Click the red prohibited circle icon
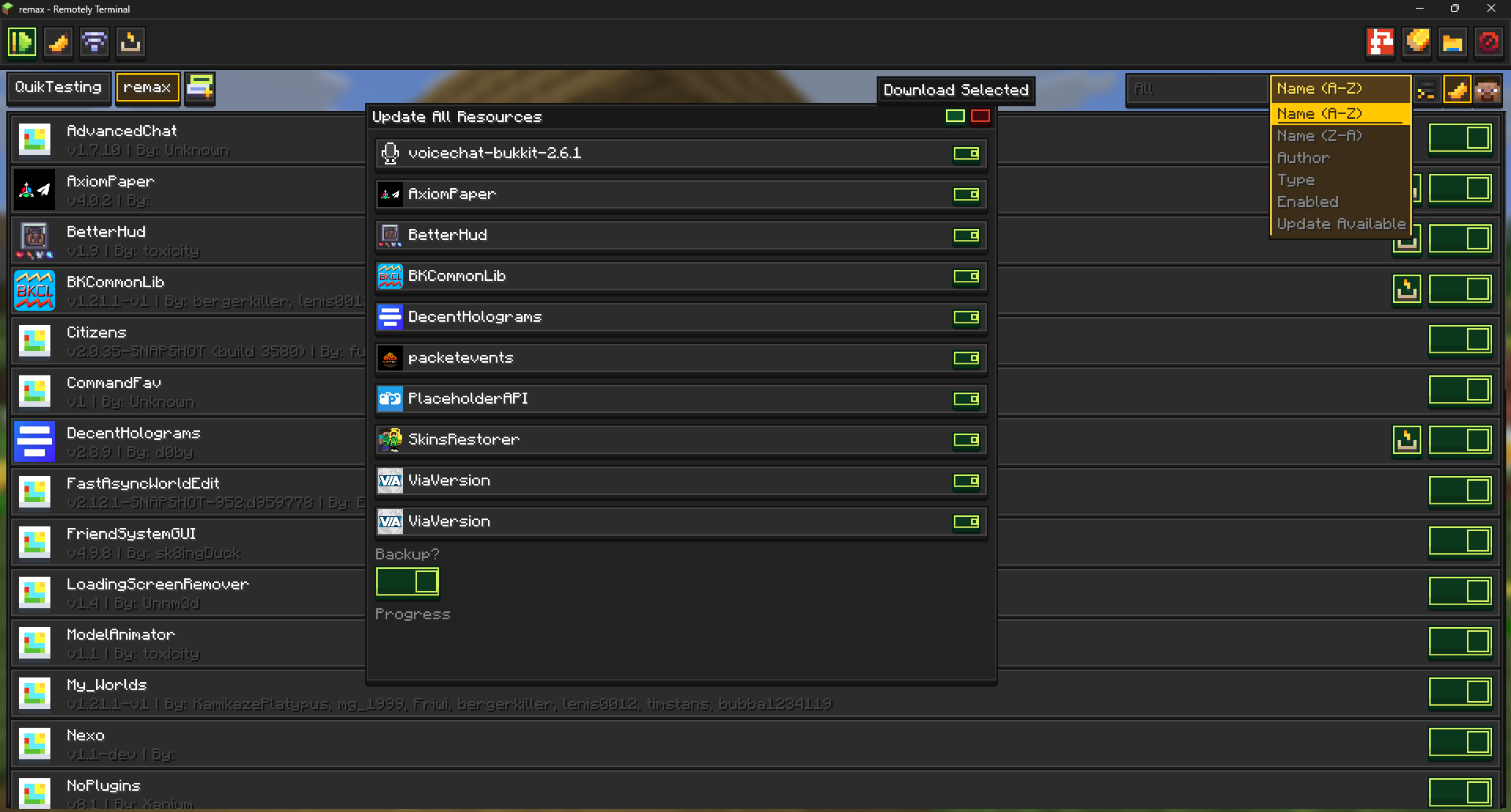 1489,42
